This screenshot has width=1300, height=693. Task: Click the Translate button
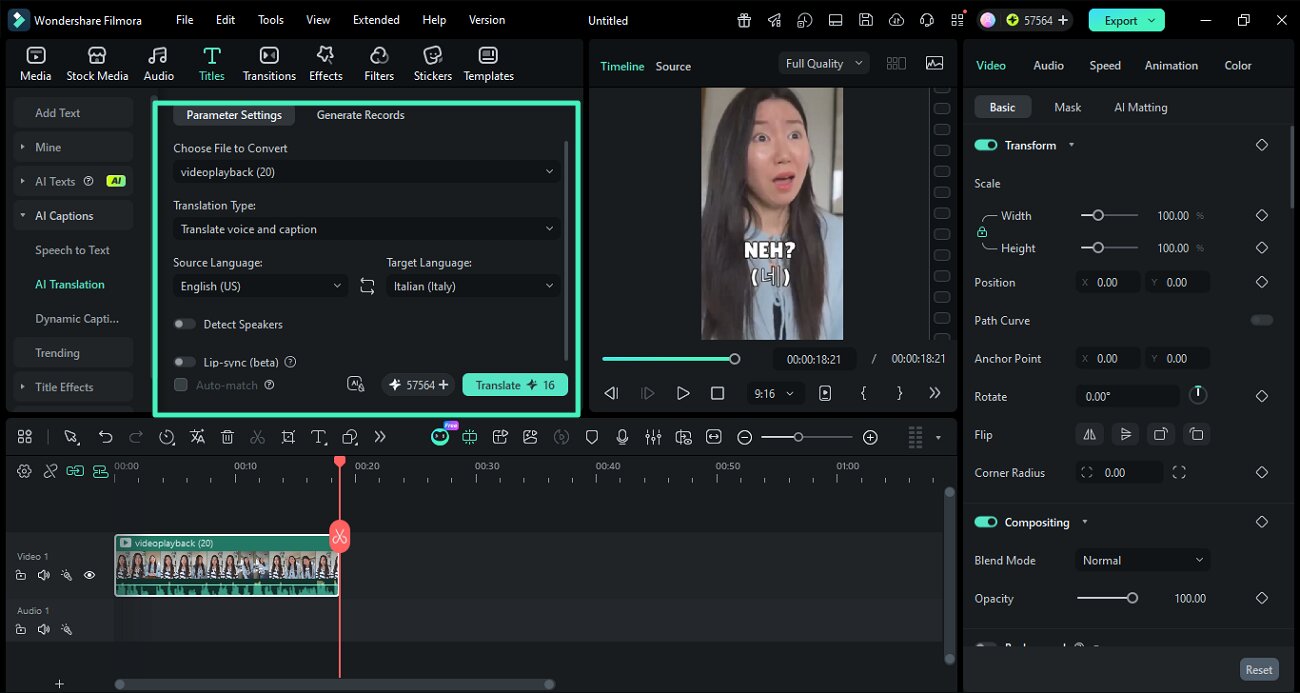(x=515, y=385)
